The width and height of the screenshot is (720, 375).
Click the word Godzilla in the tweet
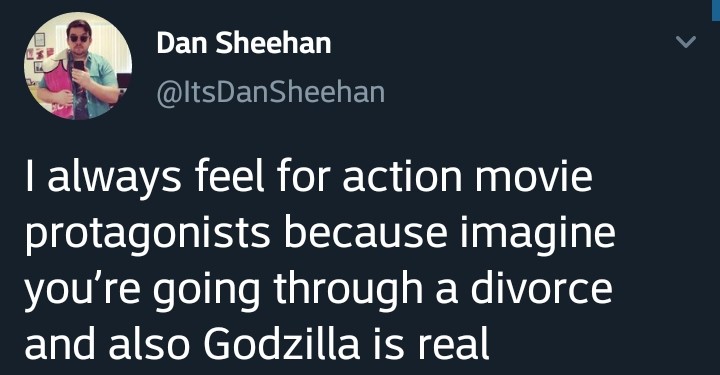[281, 344]
